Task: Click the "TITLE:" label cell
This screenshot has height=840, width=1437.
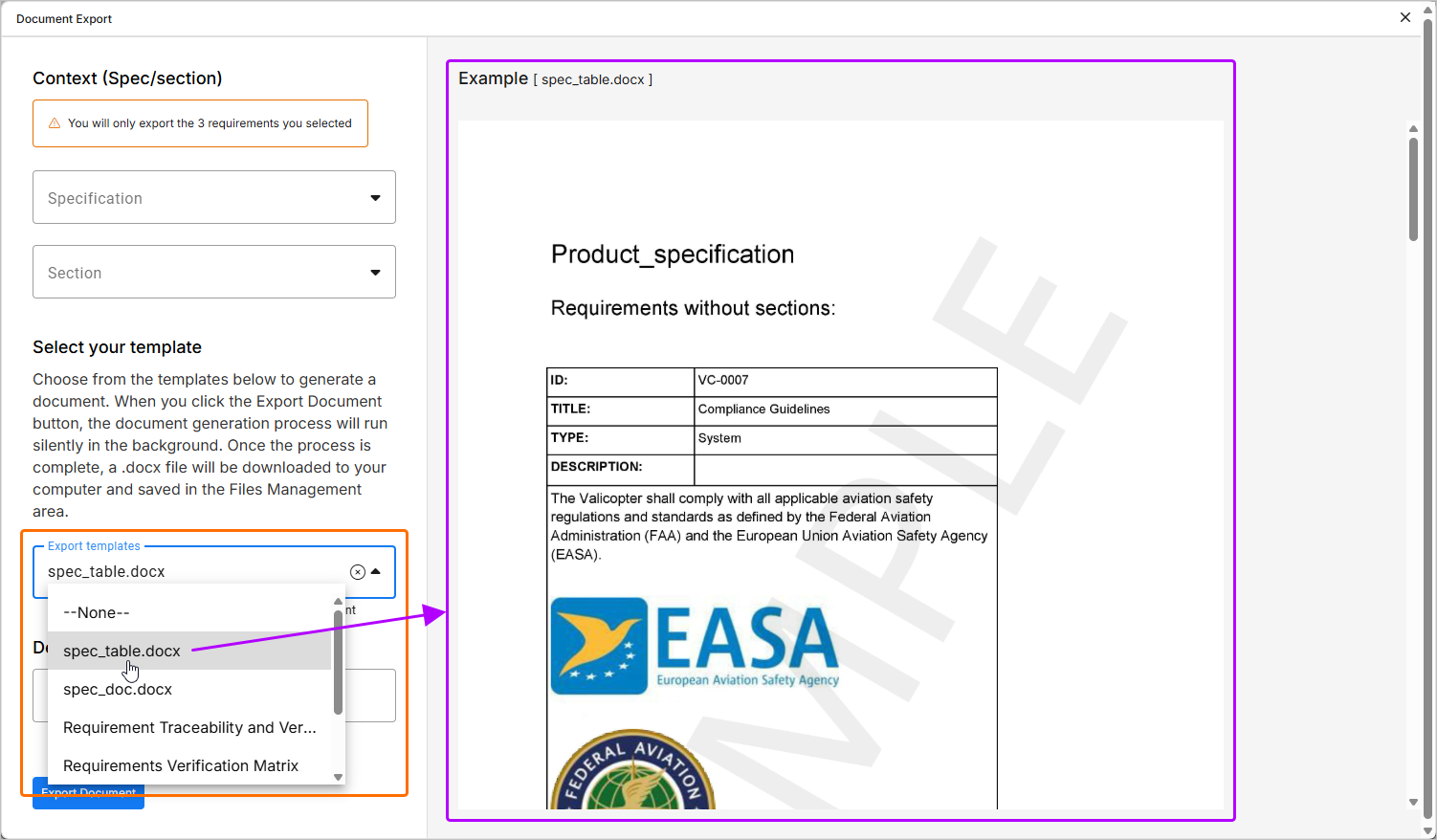Action: 621,409
